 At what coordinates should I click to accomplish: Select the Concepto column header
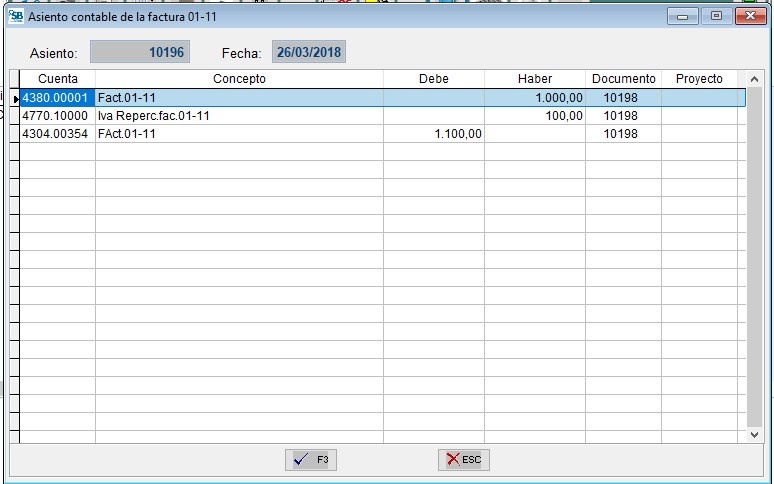coord(239,79)
